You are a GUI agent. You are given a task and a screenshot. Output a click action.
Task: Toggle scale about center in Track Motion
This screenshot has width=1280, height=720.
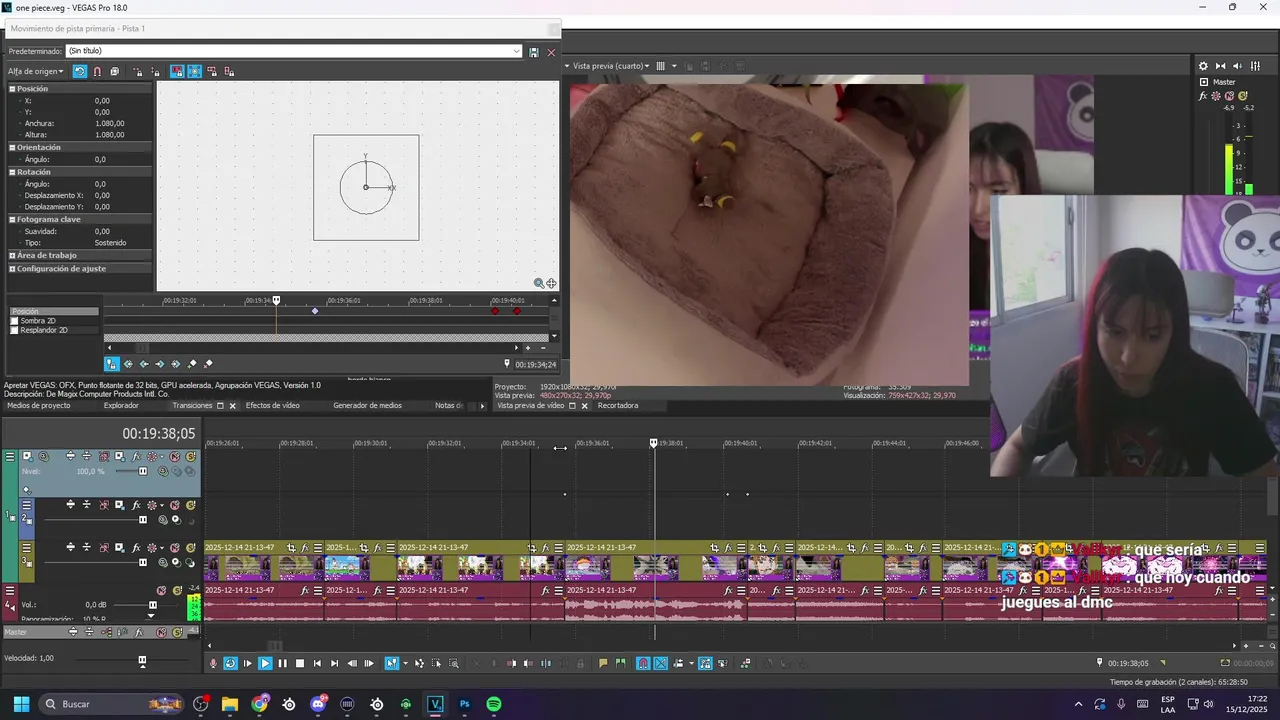click(x=194, y=71)
